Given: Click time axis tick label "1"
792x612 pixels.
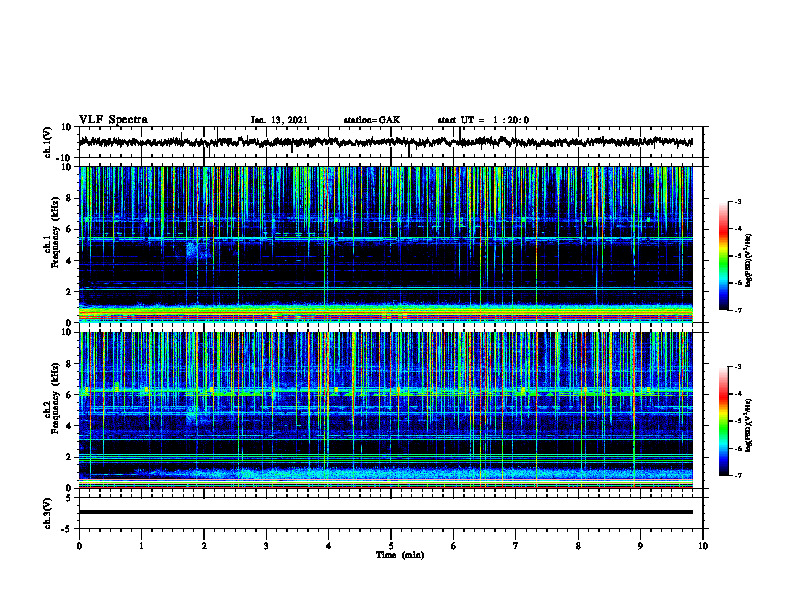Looking at the screenshot, I should [141, 546].
